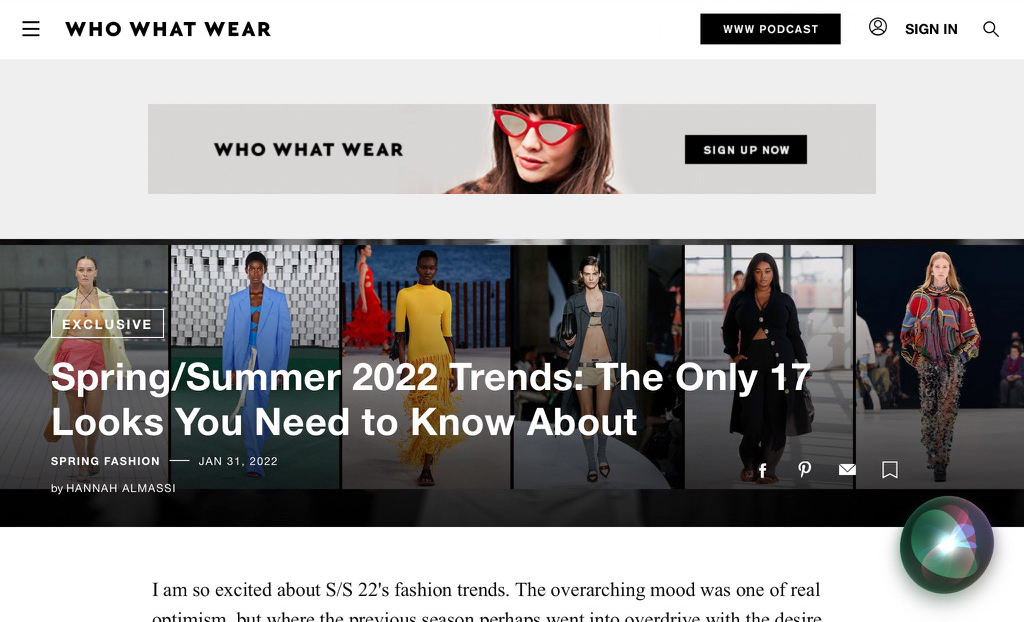View author Hannah Almassi's page
This screenshot has height=622, width=1024.
click(121, 488)
